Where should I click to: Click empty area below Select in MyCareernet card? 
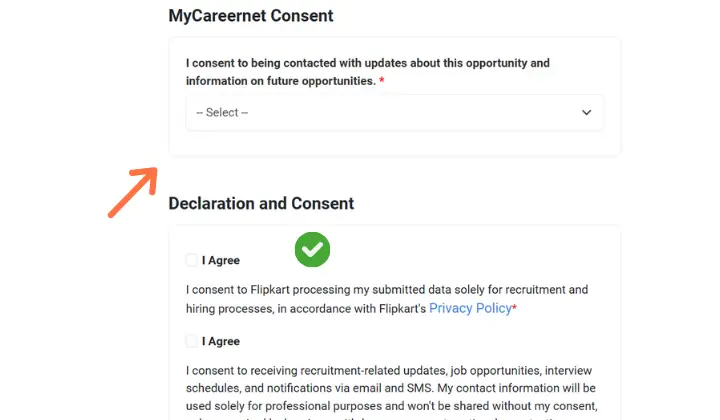point(394,143)
